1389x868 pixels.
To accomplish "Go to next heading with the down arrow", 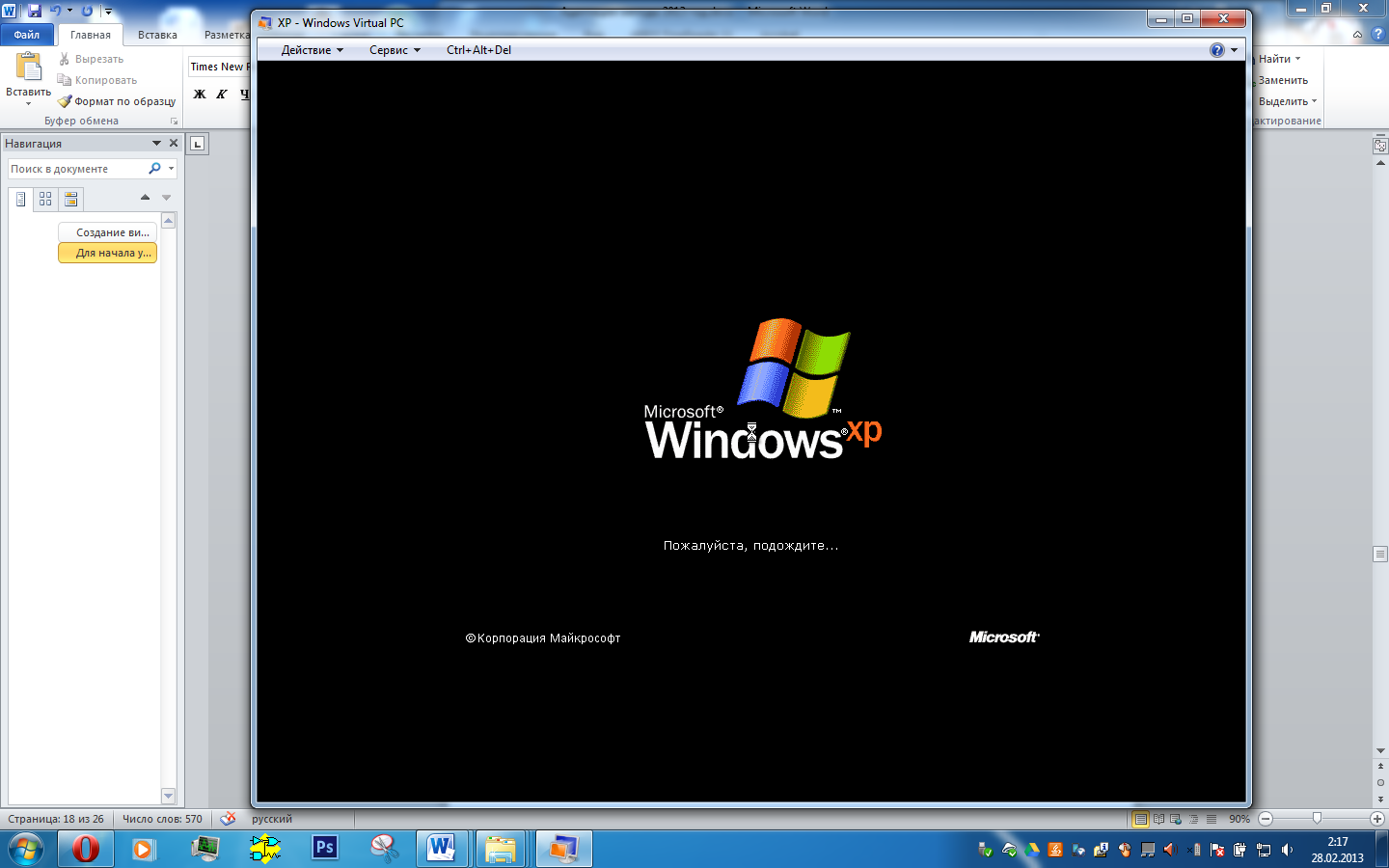I will (166, 197).
